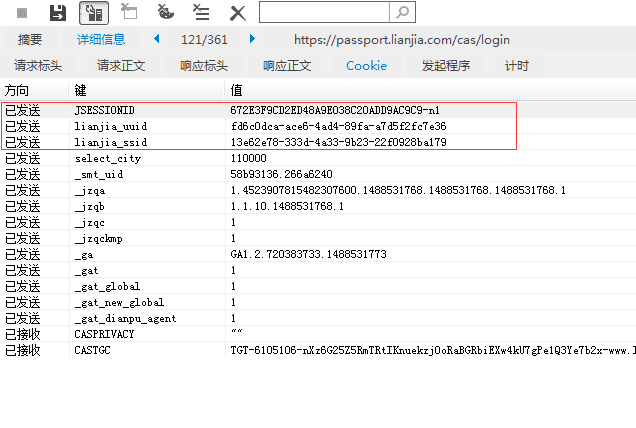636x428 pixels.
Task: Focus the toolbar search input box
Action: (x=324, y=12)
